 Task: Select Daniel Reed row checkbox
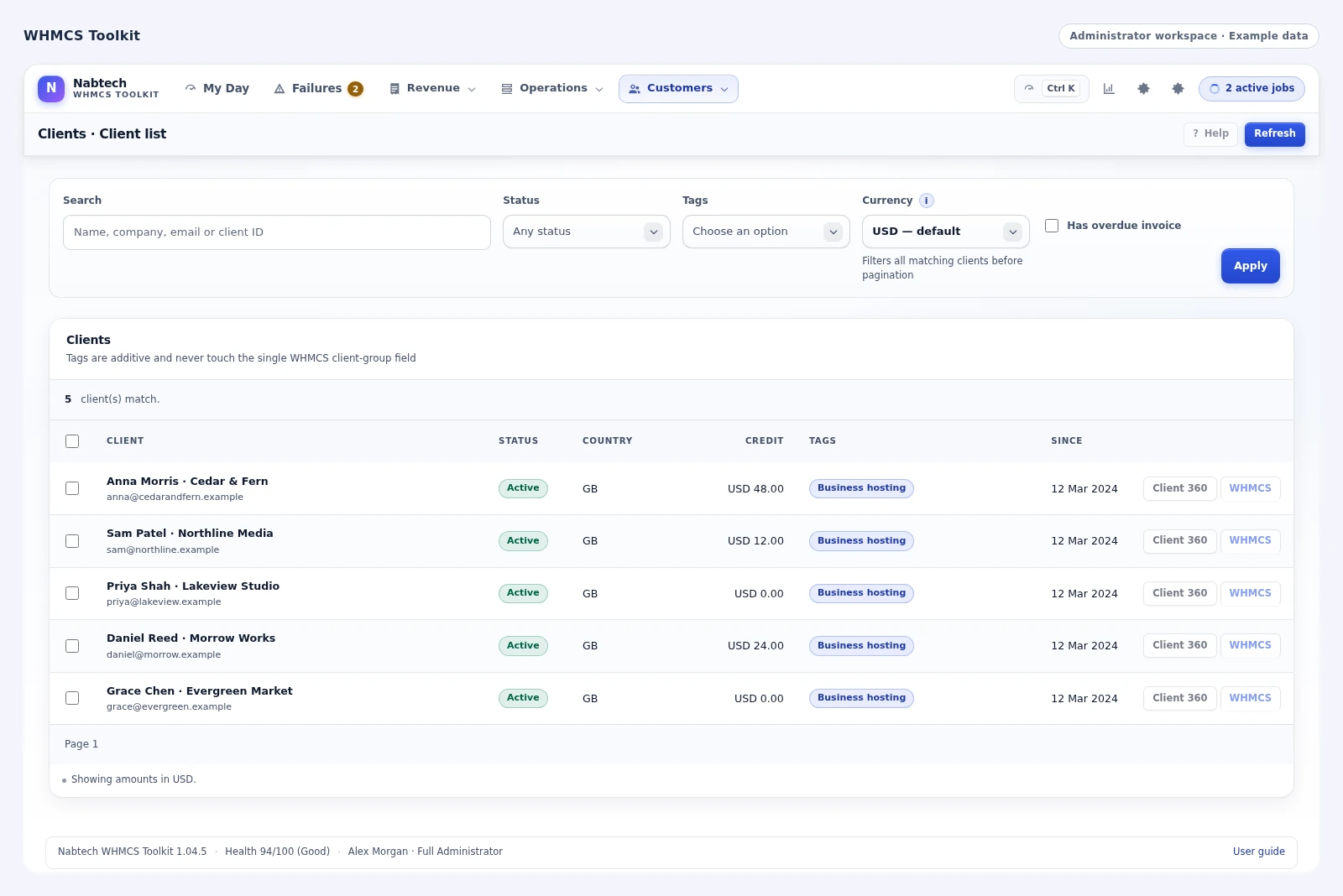tap(72, 646)
